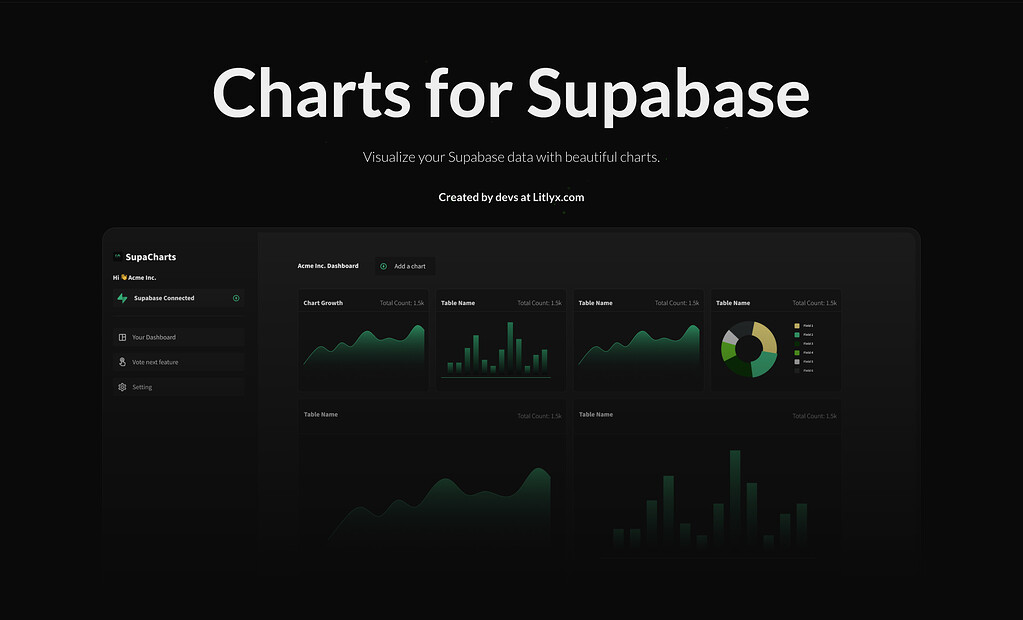Click the dashboard layout icon beside Your Dashboard

(122, 337)
